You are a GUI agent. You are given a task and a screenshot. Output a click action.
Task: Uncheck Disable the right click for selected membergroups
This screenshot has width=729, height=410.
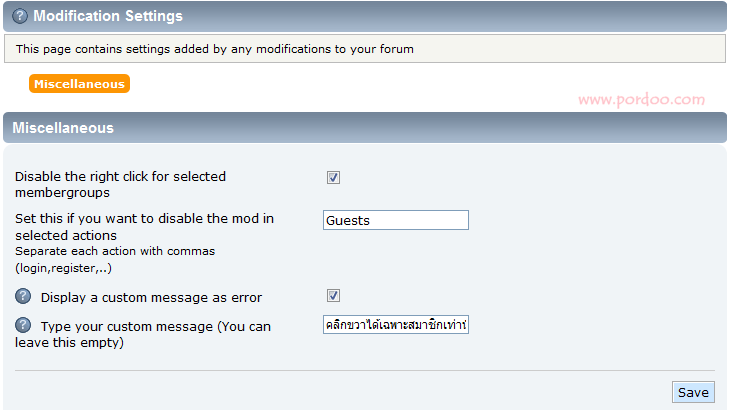pos(333,178)
